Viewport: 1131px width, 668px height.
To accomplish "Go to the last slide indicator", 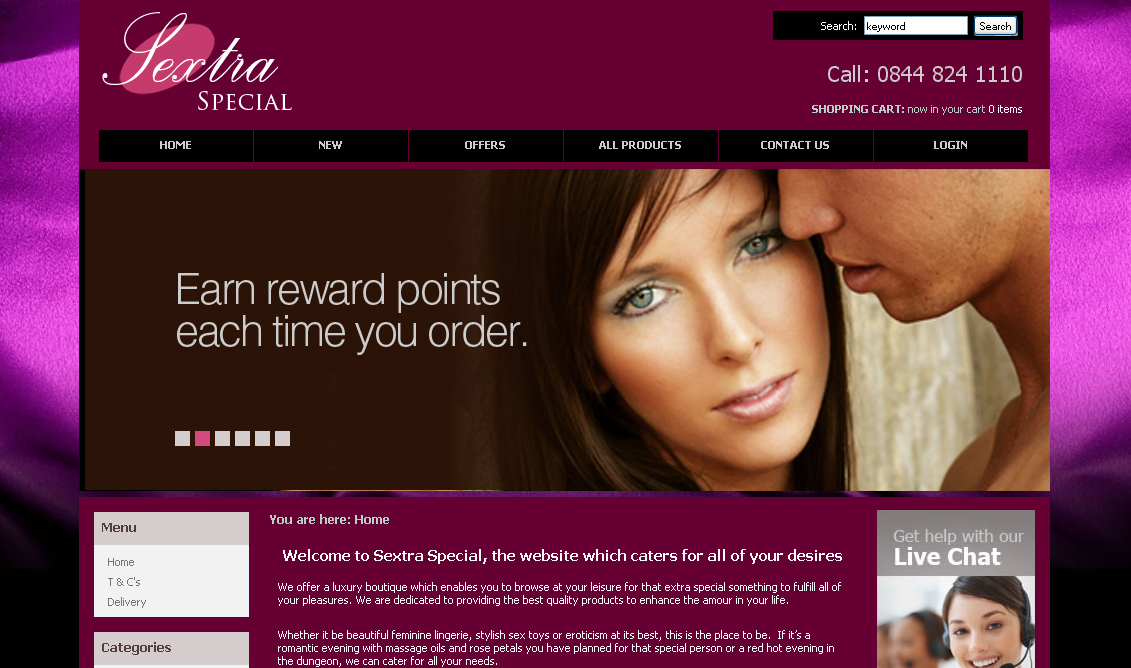I will [282, 438].
